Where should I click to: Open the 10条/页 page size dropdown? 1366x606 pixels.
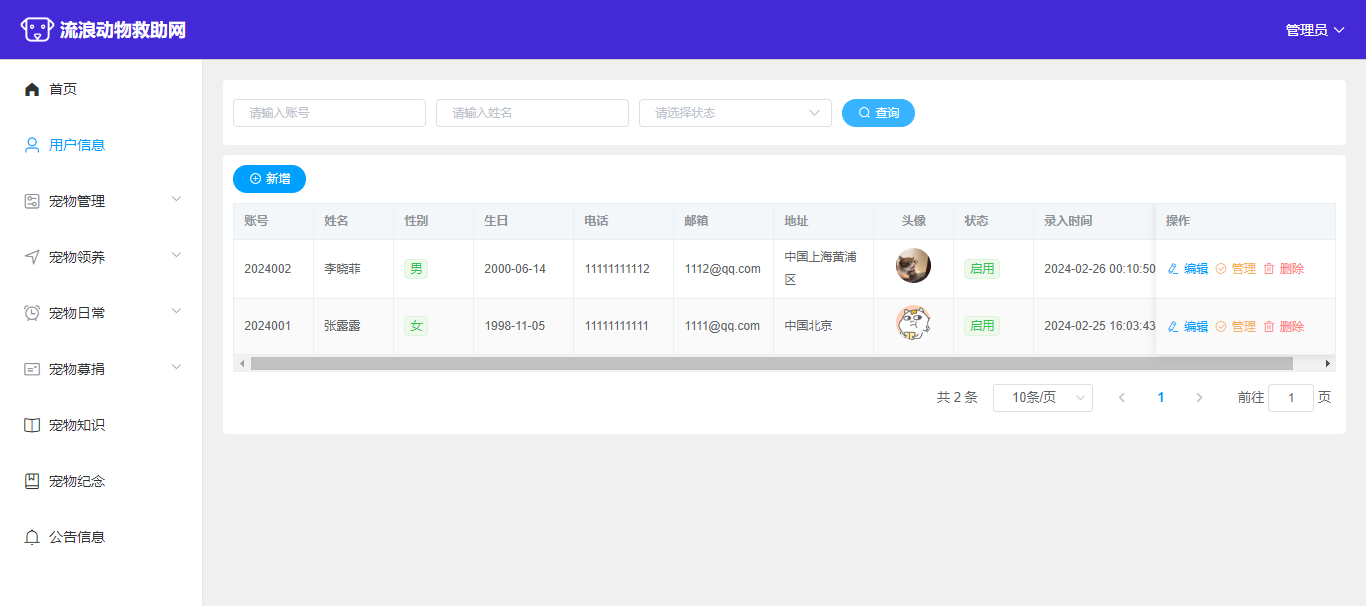click(1042, 398)
